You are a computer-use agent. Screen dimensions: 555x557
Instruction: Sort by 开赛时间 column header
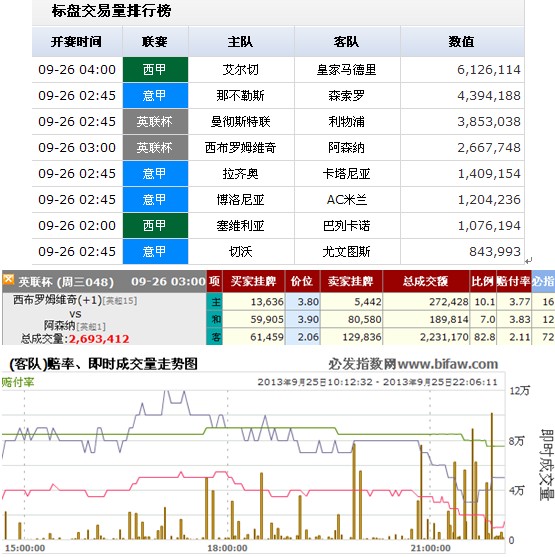pyautogui.click(x=77, y=42)
